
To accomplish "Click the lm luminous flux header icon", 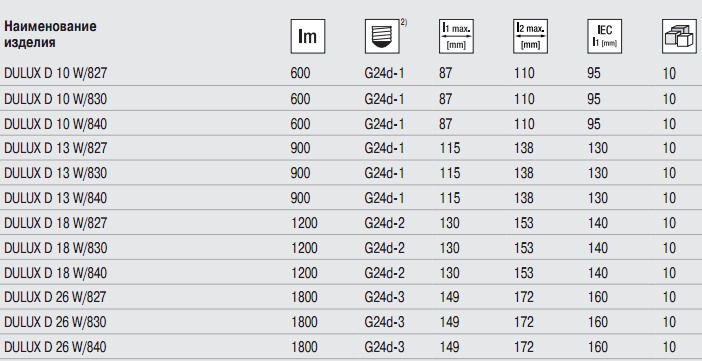I will [x=308, y=36].
